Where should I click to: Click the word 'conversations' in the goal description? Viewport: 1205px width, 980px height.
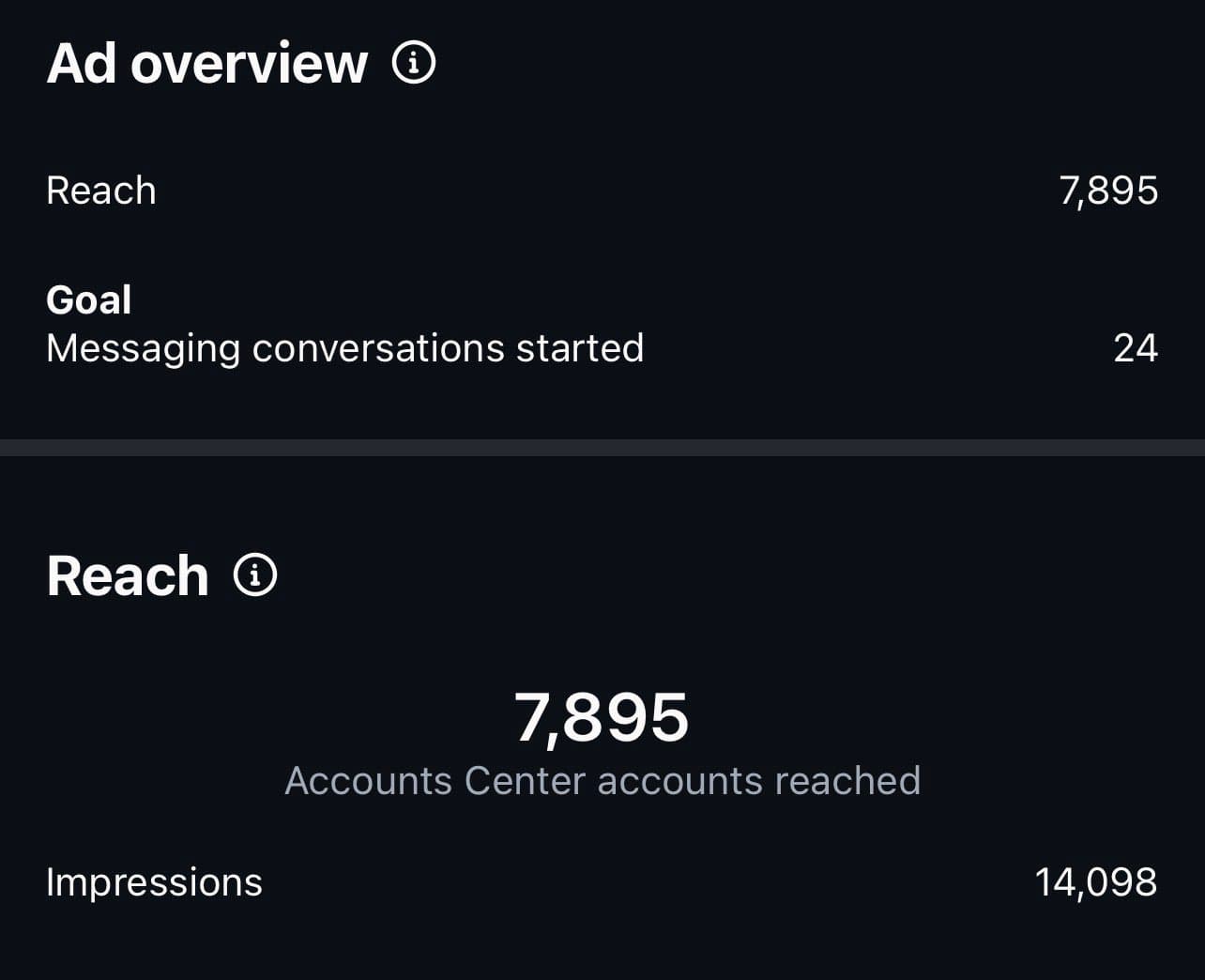[378, 348]
